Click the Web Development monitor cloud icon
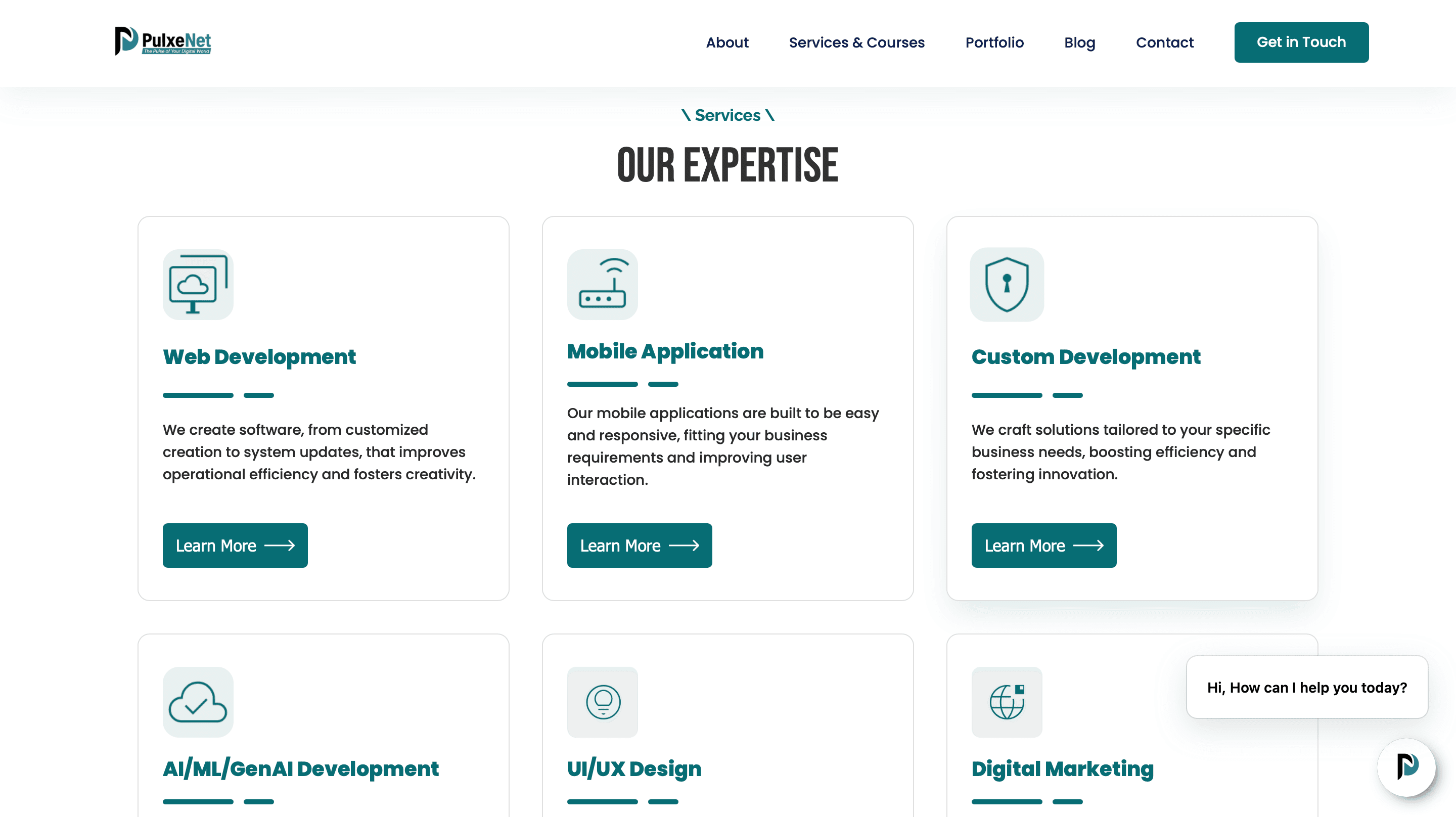 [198, 285]
